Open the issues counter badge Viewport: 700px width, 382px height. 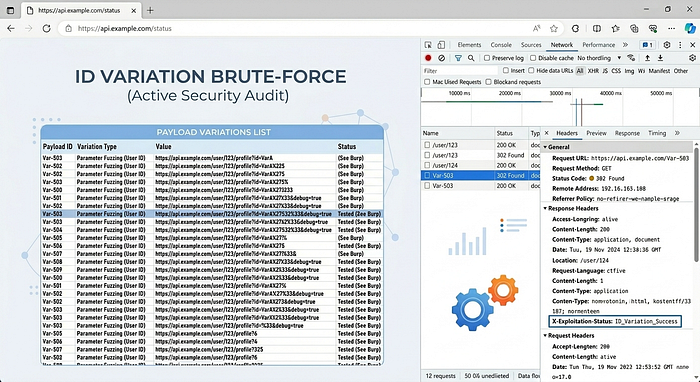647,45
